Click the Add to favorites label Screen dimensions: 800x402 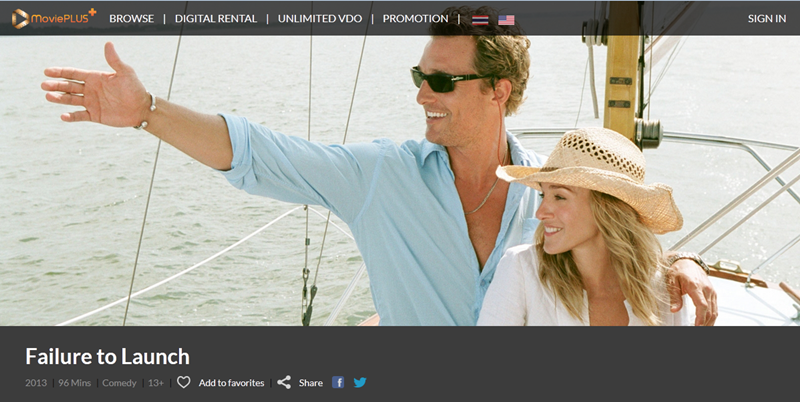tap(232, 383)
